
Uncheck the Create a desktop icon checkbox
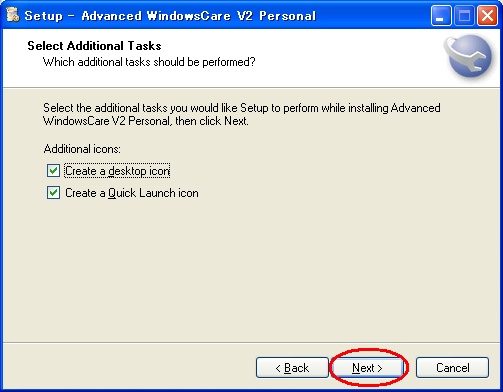(x=53, y=171)
